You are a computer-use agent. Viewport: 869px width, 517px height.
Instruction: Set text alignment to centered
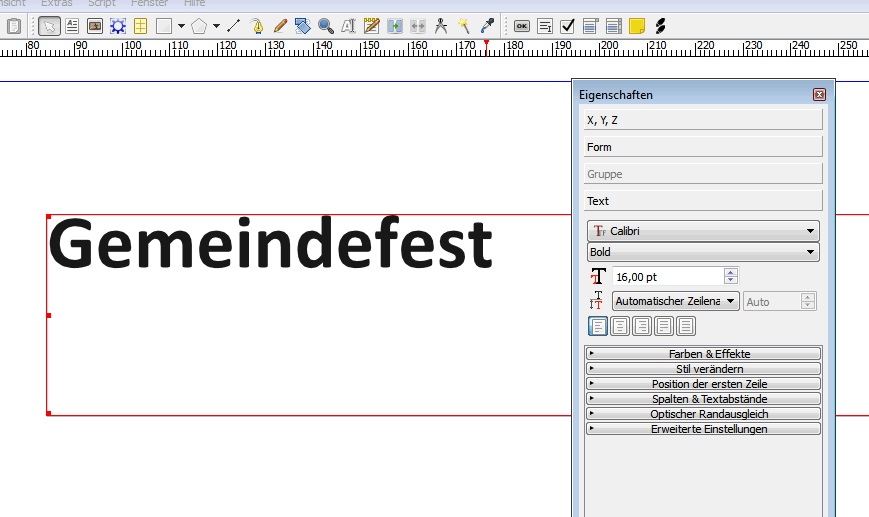(620, 326)
